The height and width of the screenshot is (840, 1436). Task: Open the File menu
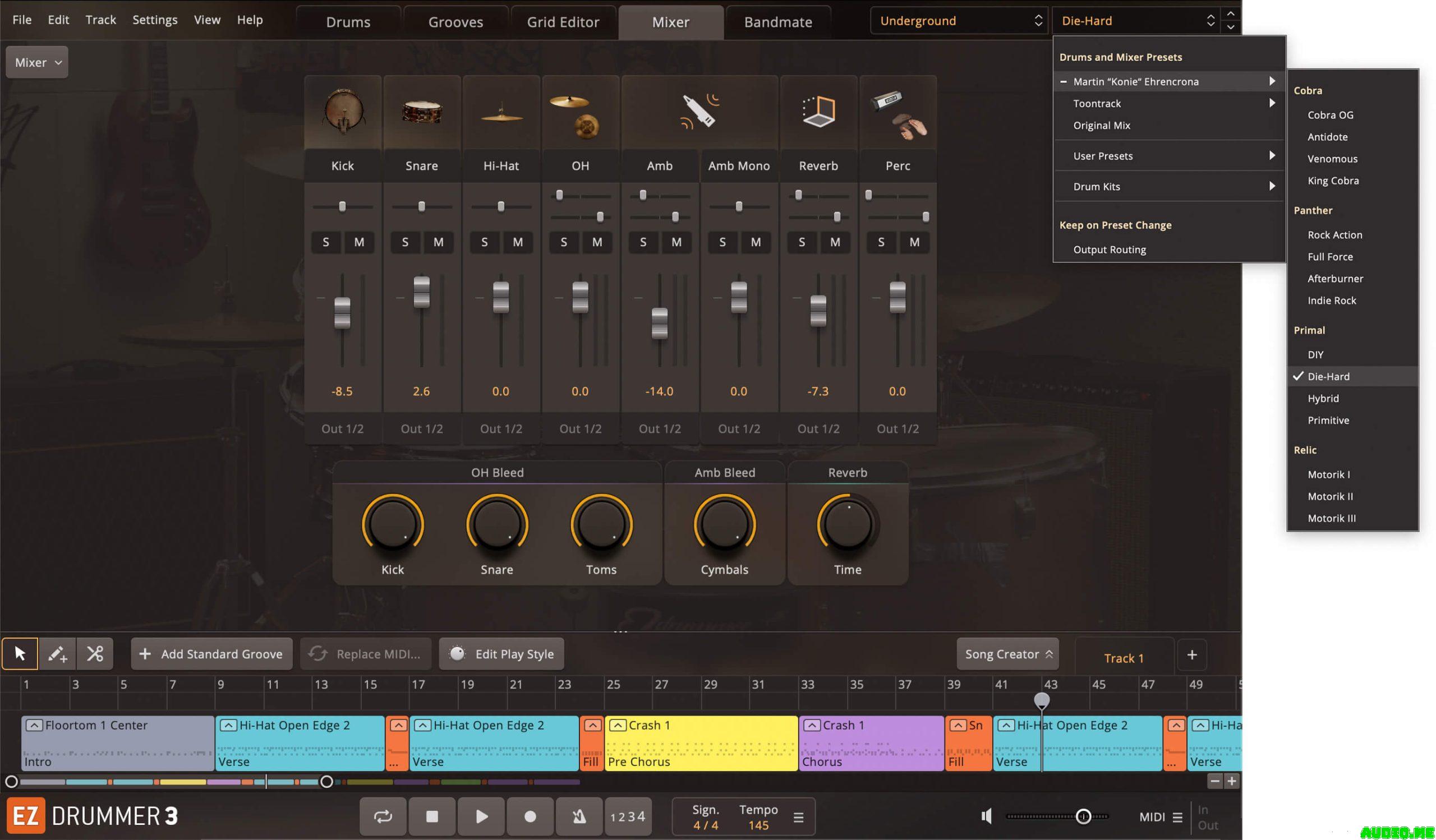[22, 20]
